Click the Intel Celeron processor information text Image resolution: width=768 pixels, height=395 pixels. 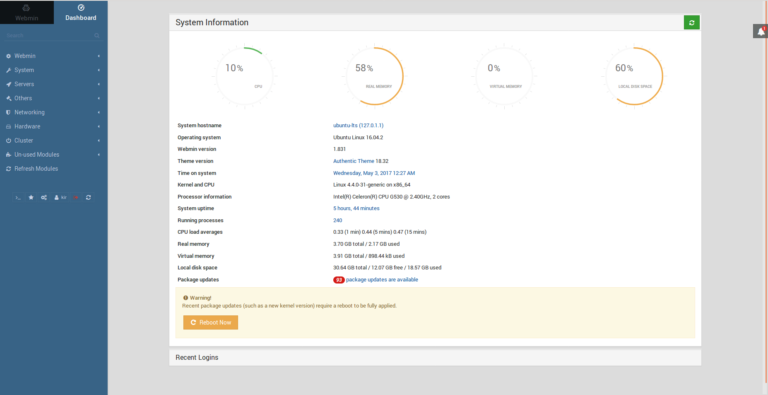(x=391, y=197)
